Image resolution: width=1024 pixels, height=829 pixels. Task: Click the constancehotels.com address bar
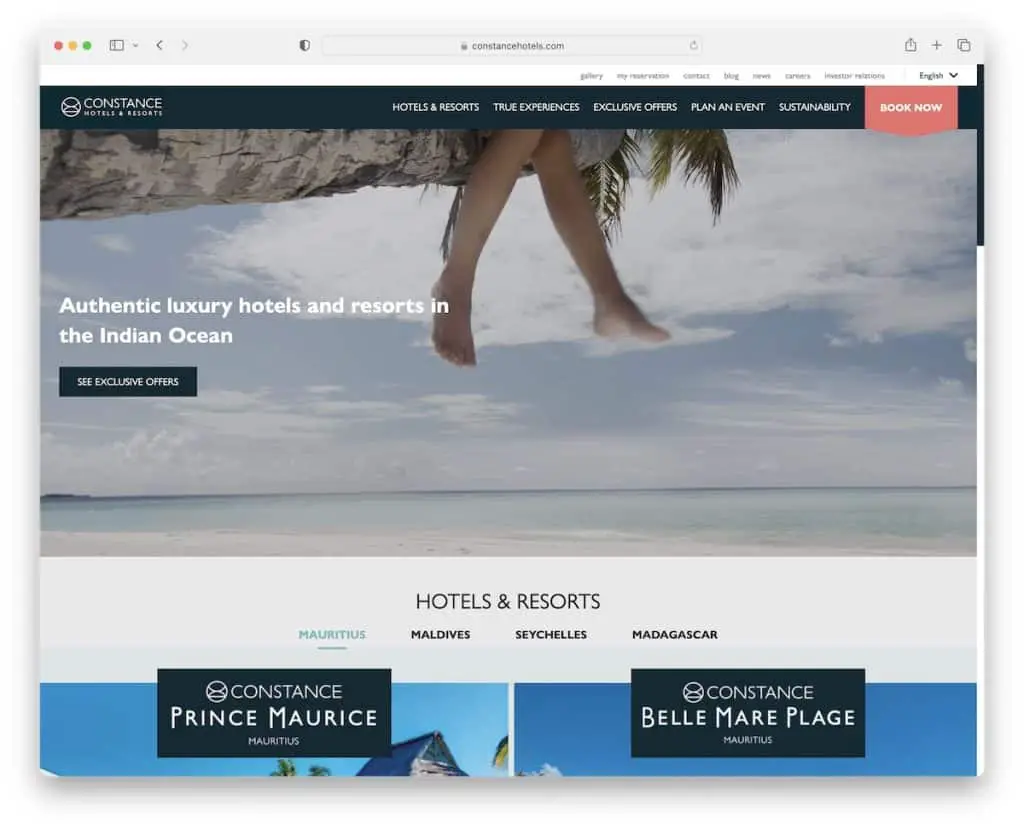(x=511, y=46)
